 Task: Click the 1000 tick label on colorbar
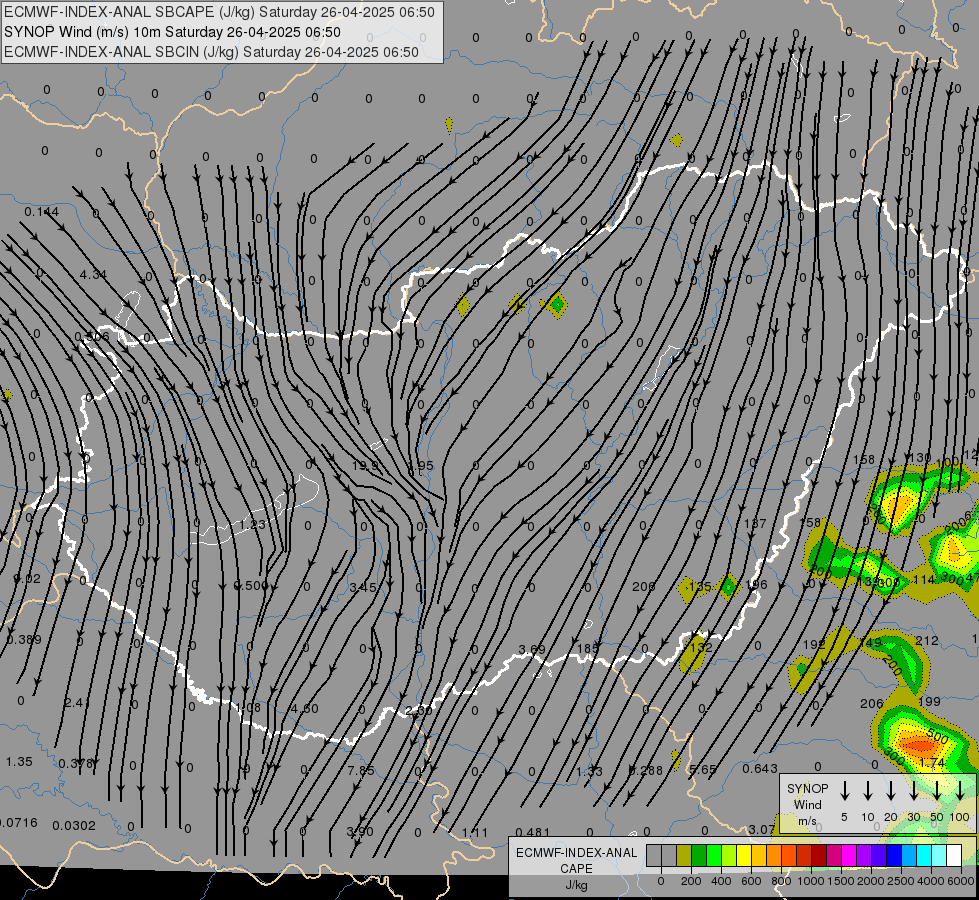tap(810, 881)
